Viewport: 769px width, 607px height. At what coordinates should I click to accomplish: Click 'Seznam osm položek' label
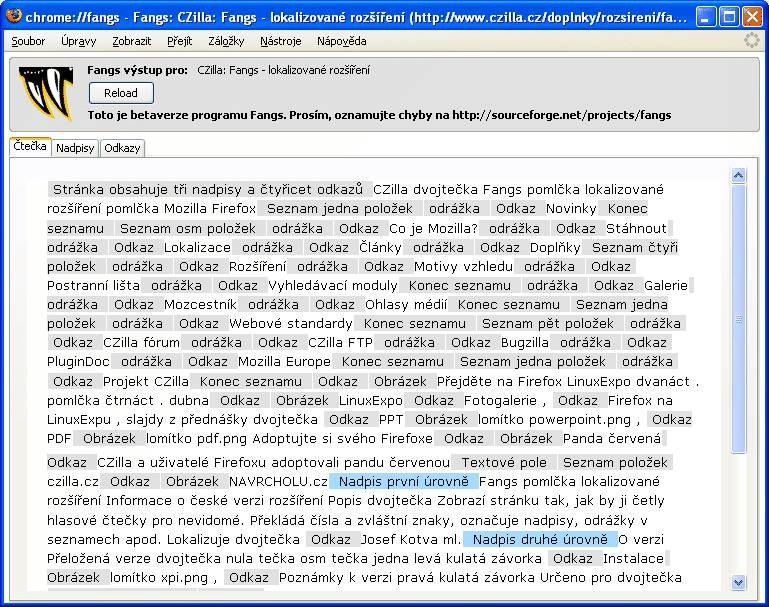[188, 228]
